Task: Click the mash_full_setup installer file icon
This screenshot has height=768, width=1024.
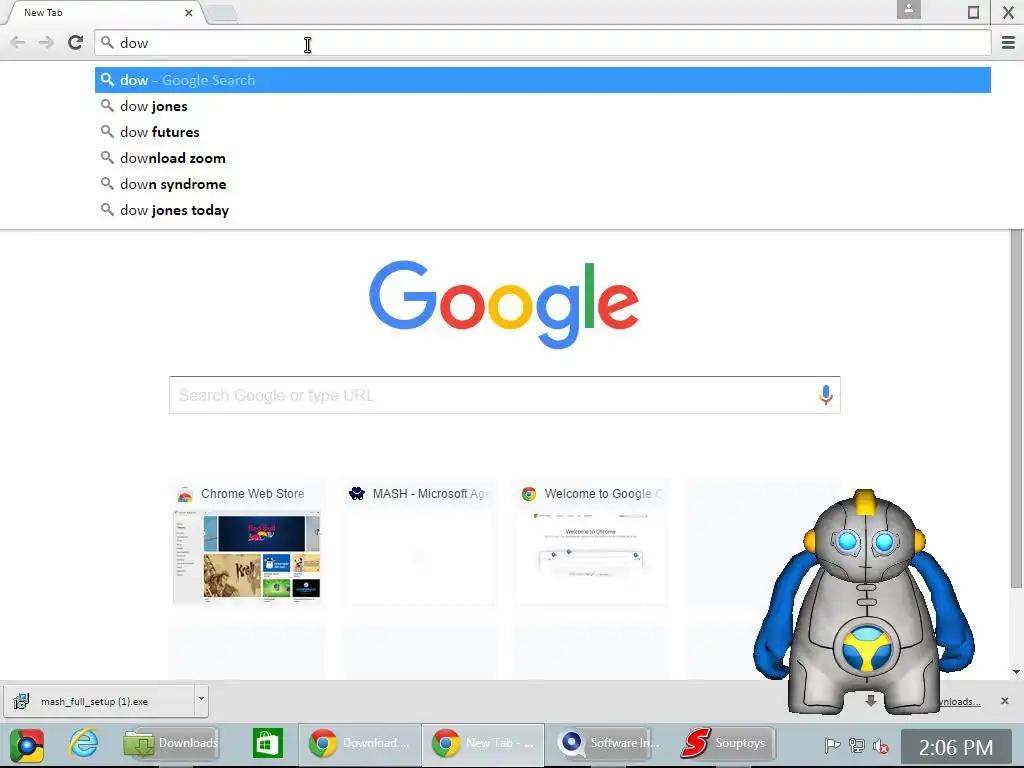Action: click(x=21, y=701)
